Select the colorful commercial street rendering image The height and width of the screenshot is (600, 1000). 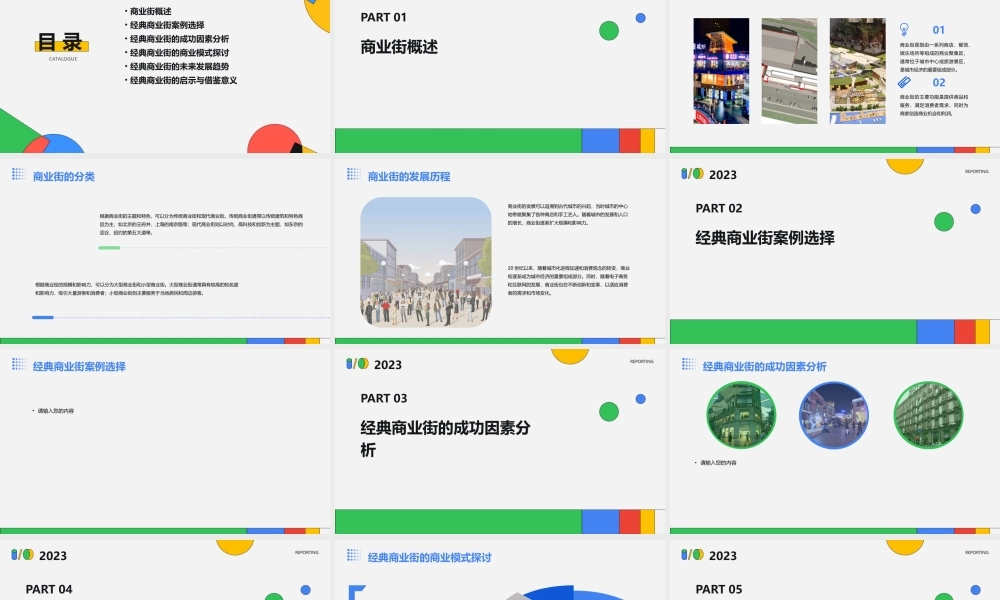858,71
